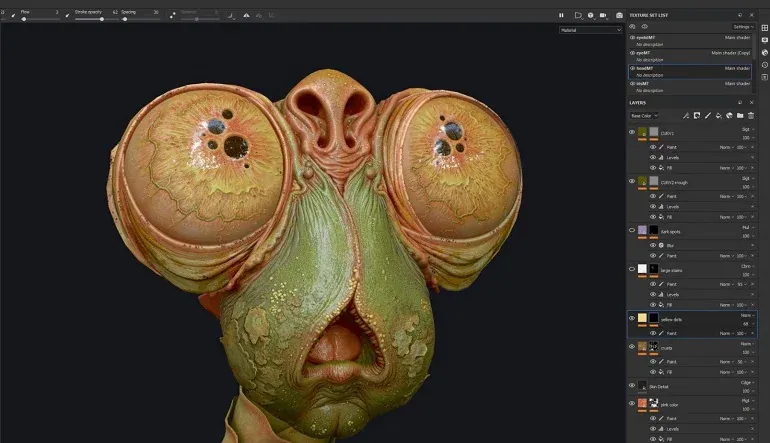
Task: Add a smart material using the sphere icon
Action: tap(729, 116)
